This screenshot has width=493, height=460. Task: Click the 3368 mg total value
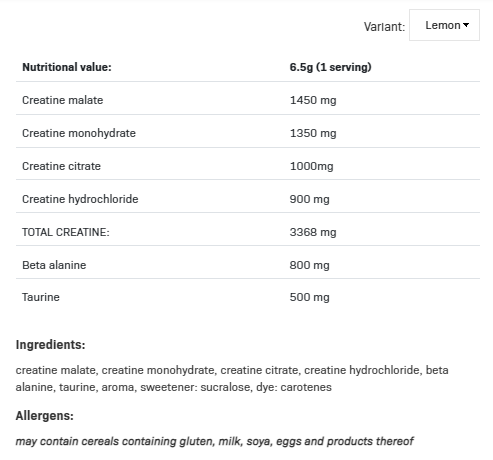(x=313, y=232)
